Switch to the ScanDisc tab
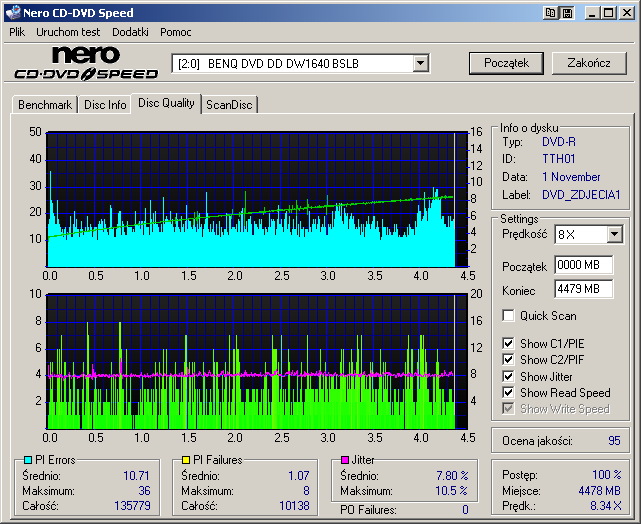 pyautogui.click(x=229, y=105)
